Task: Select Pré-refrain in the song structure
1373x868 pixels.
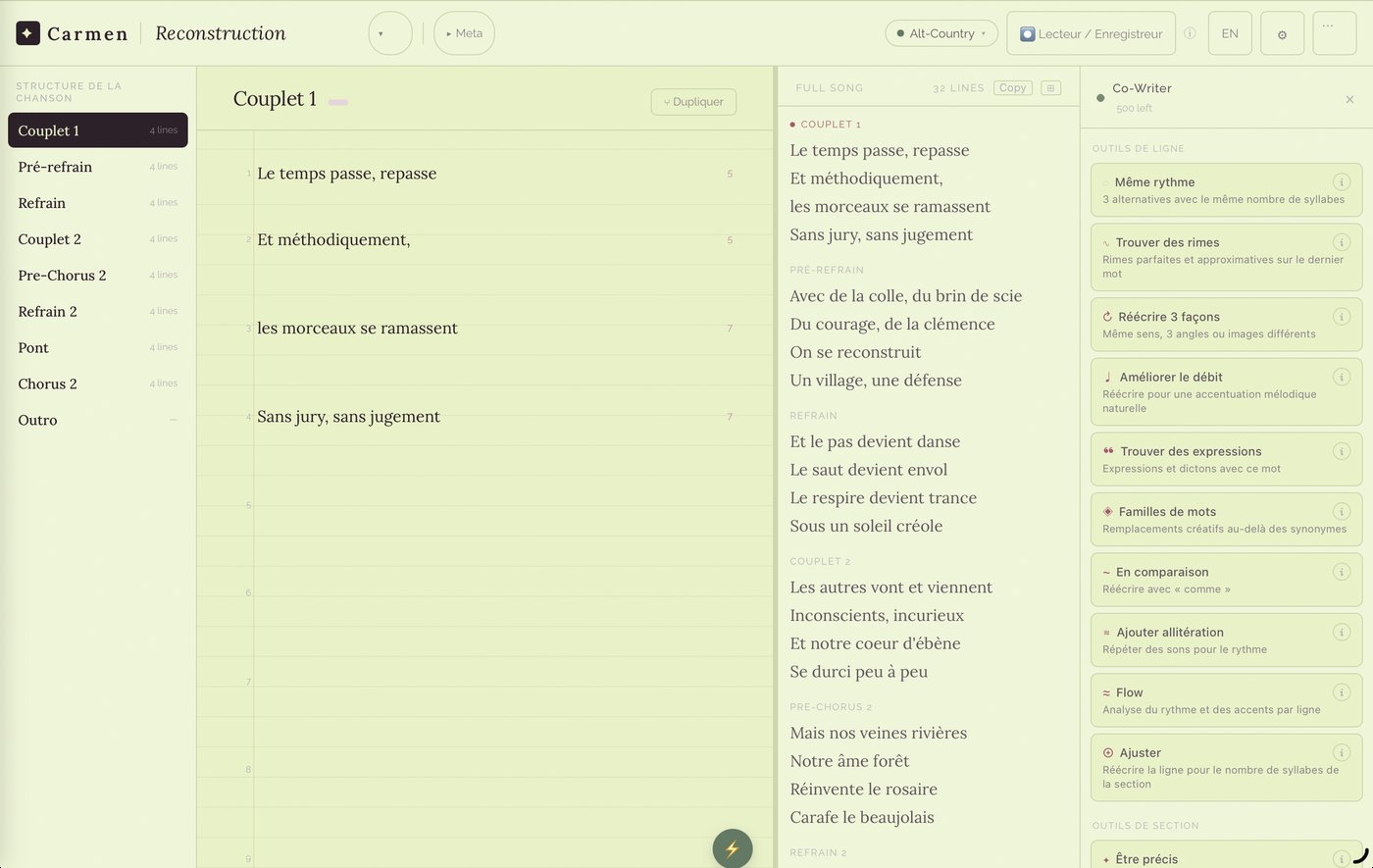Action: tap(56, 167)
